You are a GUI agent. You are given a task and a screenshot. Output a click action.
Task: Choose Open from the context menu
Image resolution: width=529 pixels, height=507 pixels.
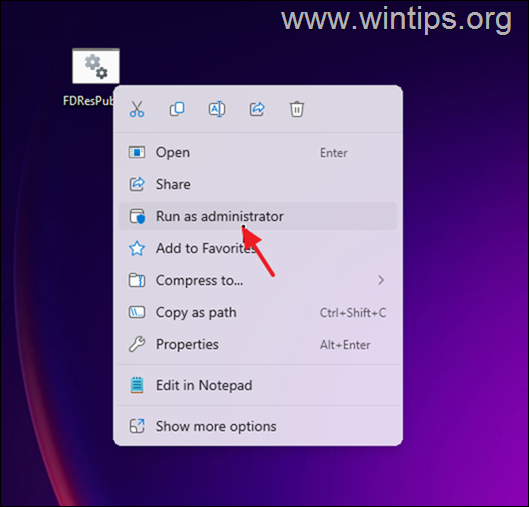258,152
